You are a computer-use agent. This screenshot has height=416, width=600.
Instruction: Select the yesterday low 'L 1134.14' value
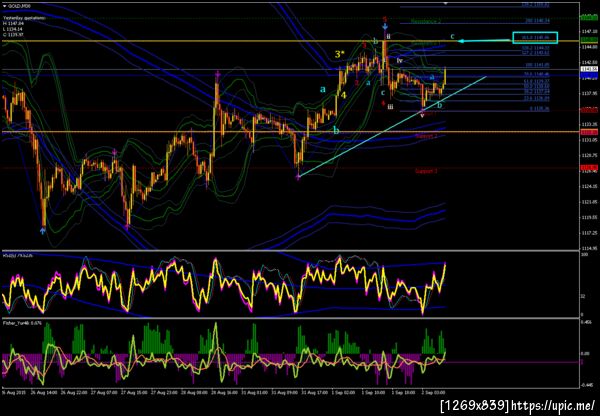pyautogui.click(x=13, y=29)
